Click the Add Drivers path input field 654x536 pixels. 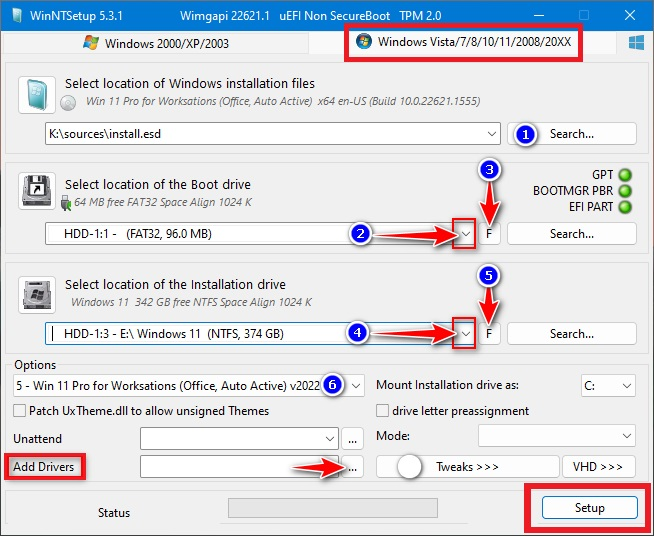pos(239,467)
